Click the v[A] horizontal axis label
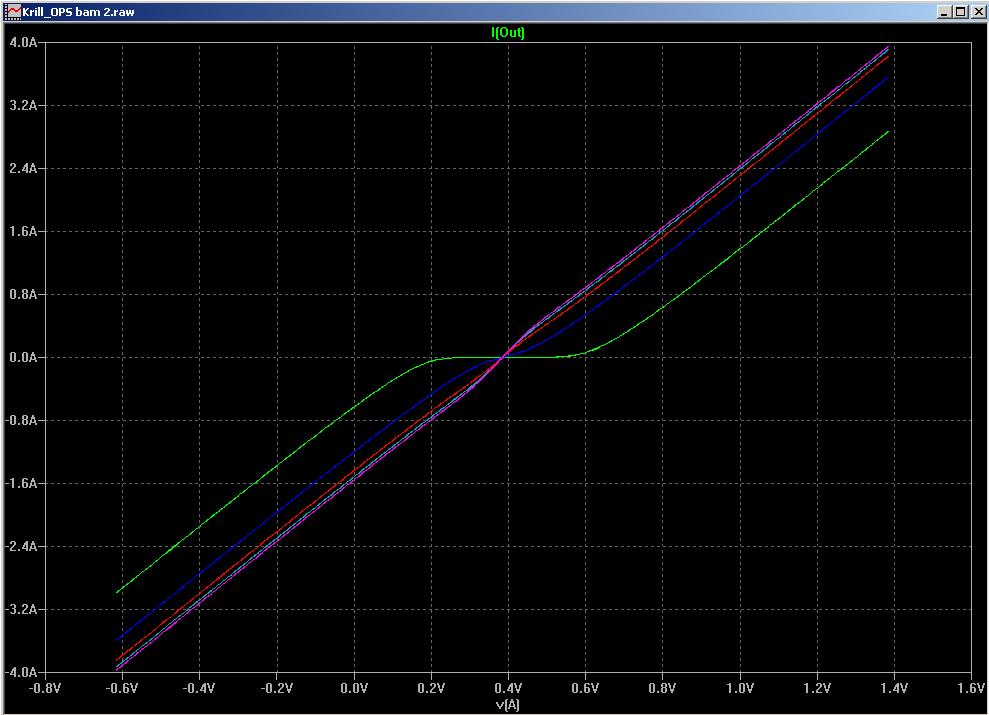This screenshot has height=715, width=989. point(508,704)
